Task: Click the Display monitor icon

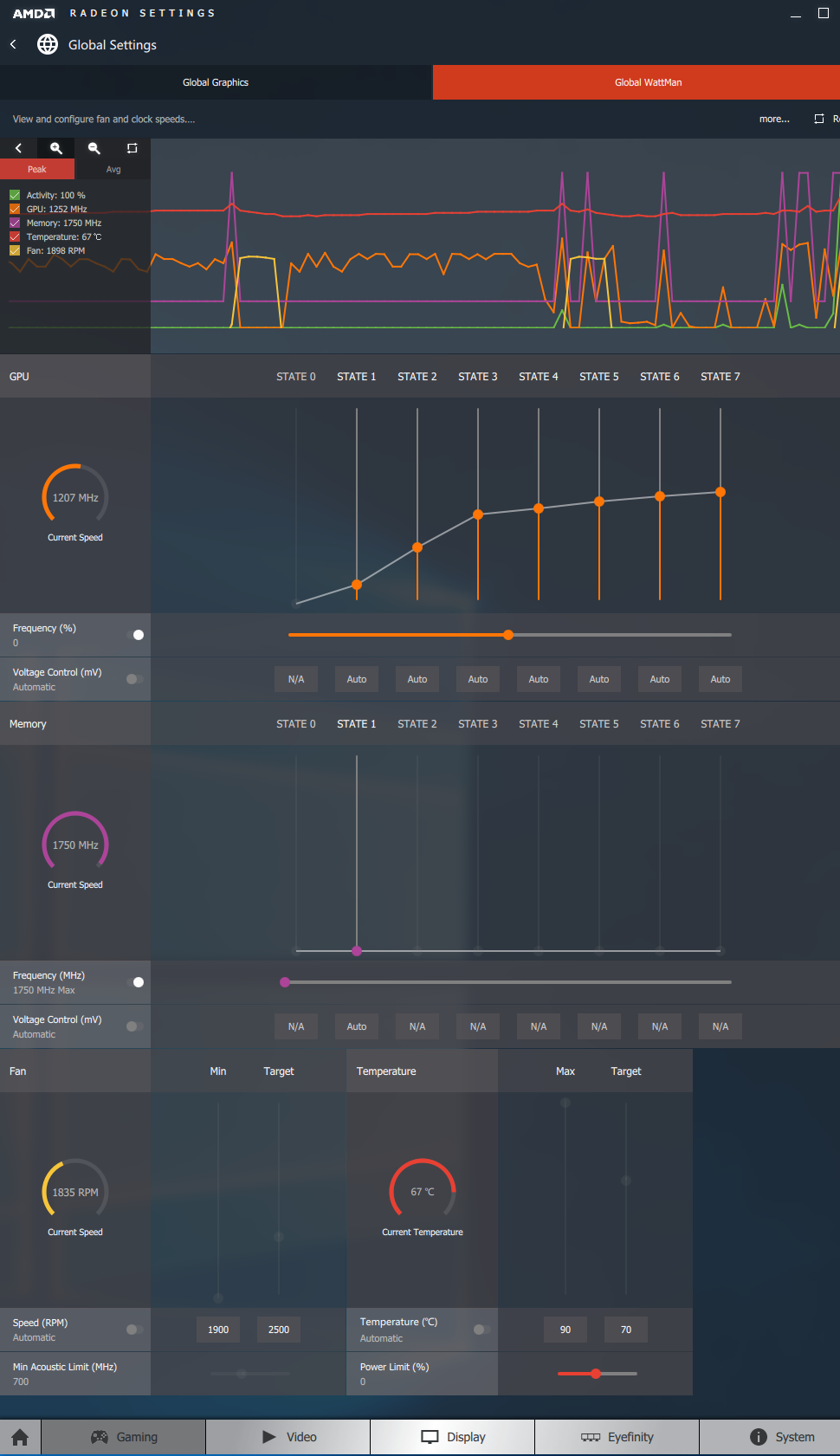Action: [430, 1437]
